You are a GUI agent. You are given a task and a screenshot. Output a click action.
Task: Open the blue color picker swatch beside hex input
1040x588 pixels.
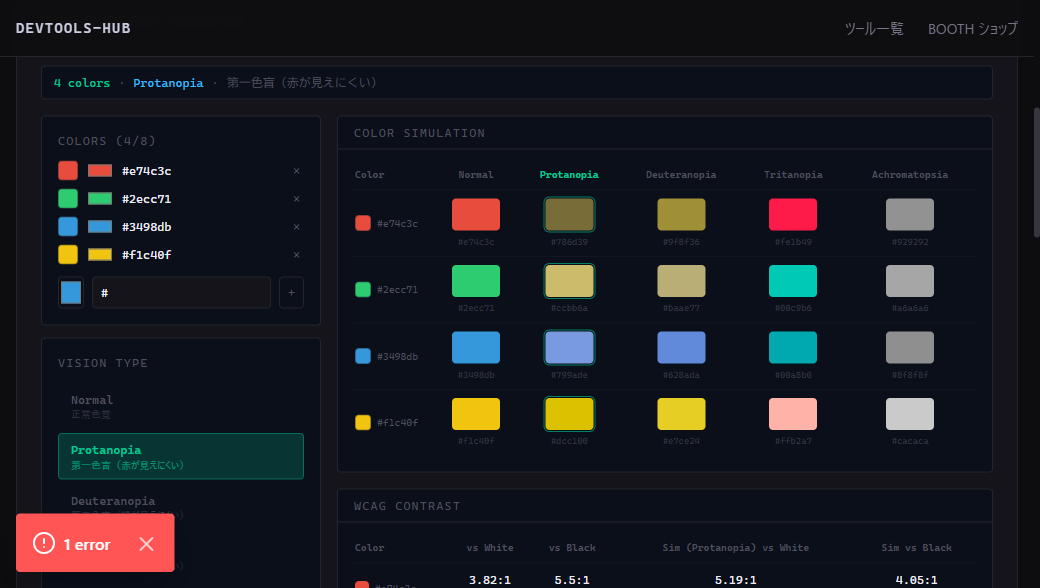coord(71,292)
